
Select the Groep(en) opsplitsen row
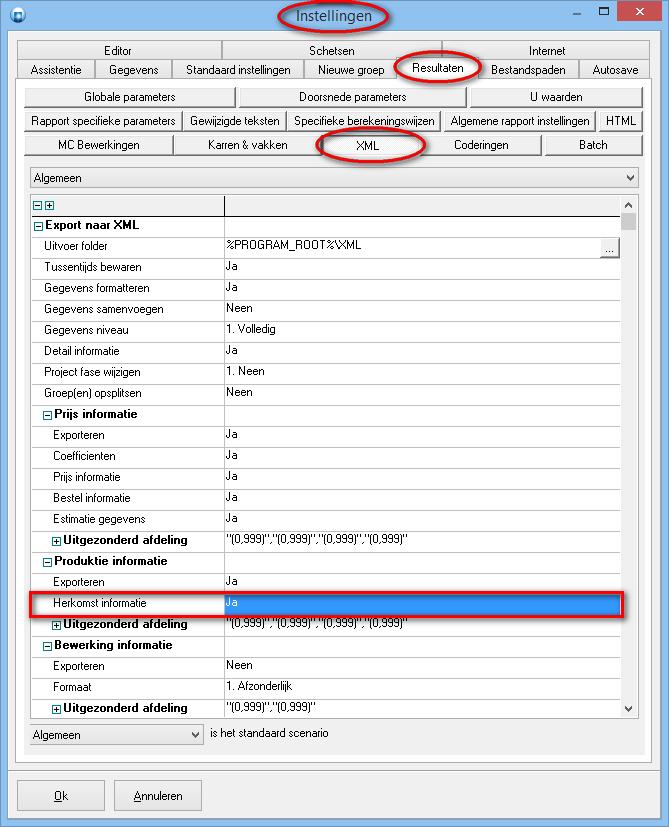(x=326, y=393)
